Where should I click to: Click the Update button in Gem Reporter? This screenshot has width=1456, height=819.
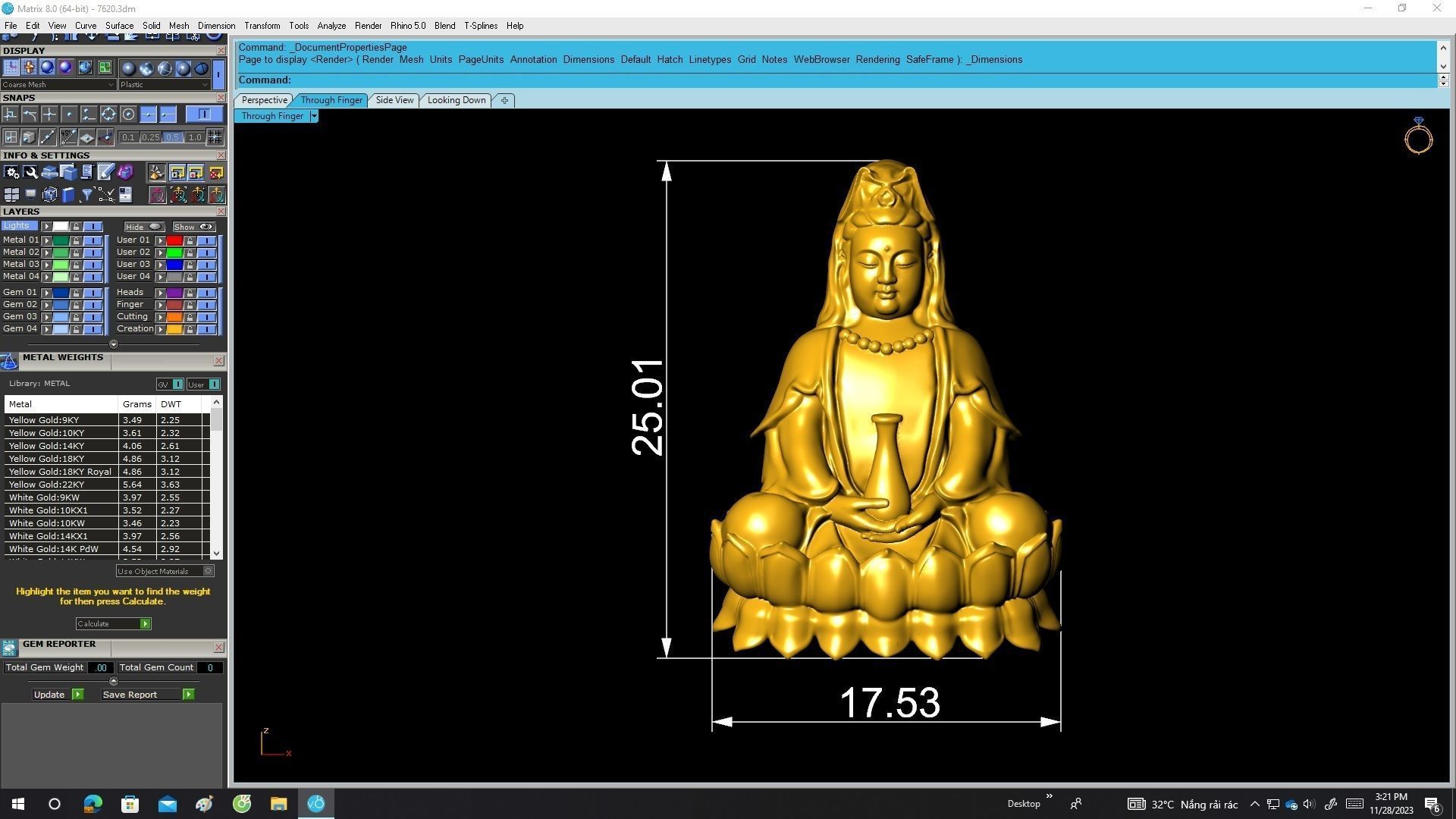(x=58, y=694)
